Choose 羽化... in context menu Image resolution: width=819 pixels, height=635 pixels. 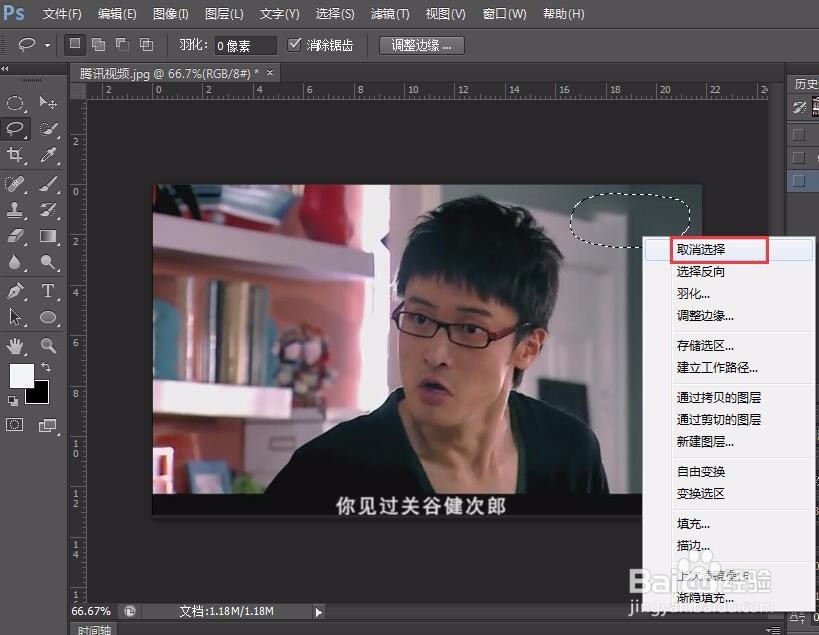coord(730,293)
